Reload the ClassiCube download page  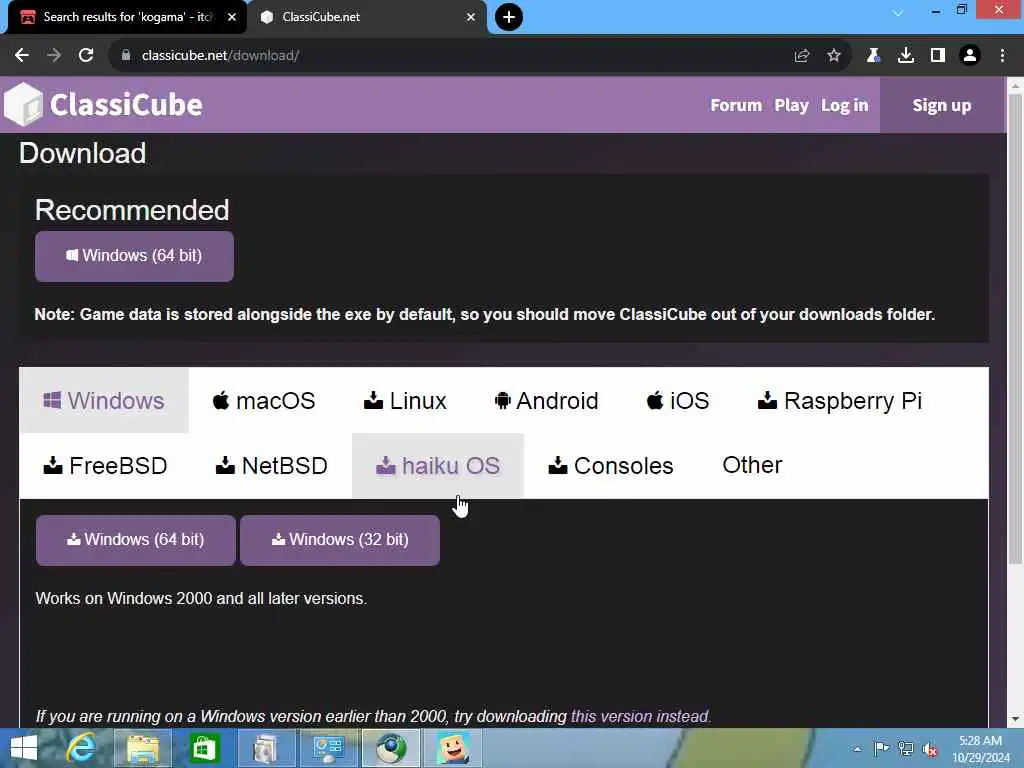coord(86,56)
